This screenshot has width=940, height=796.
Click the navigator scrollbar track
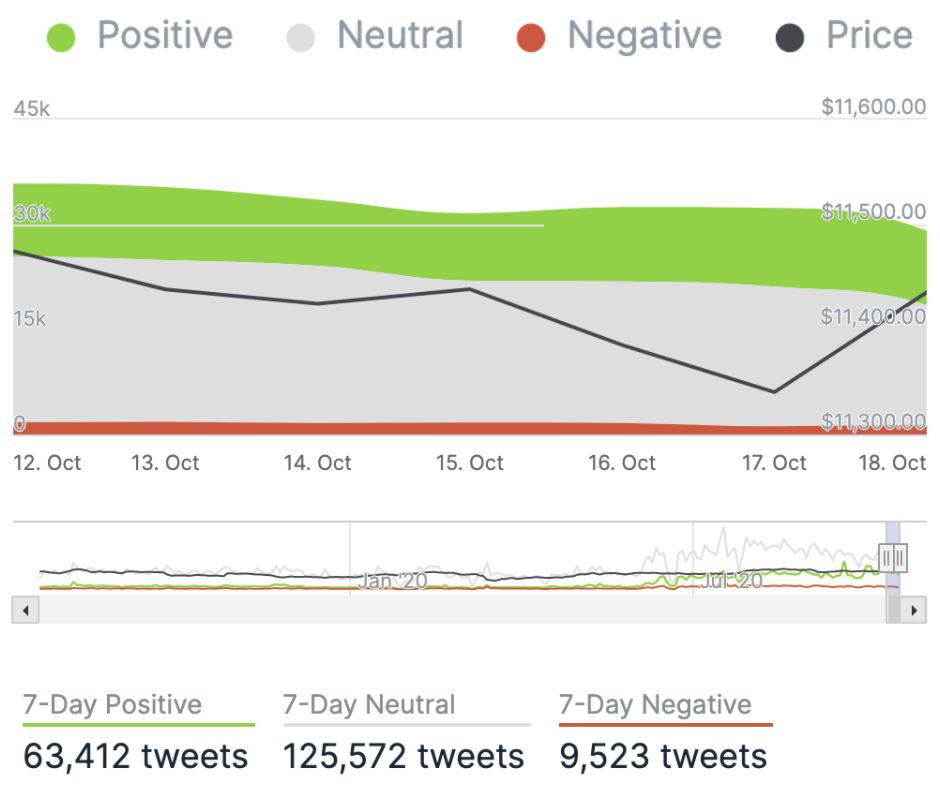click(450, 608)
